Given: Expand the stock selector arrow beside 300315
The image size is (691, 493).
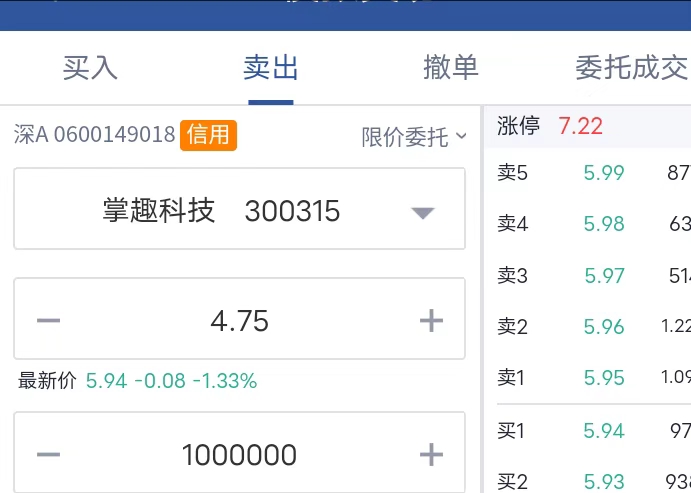Looking at the screenshot, I should pos(423,213).
